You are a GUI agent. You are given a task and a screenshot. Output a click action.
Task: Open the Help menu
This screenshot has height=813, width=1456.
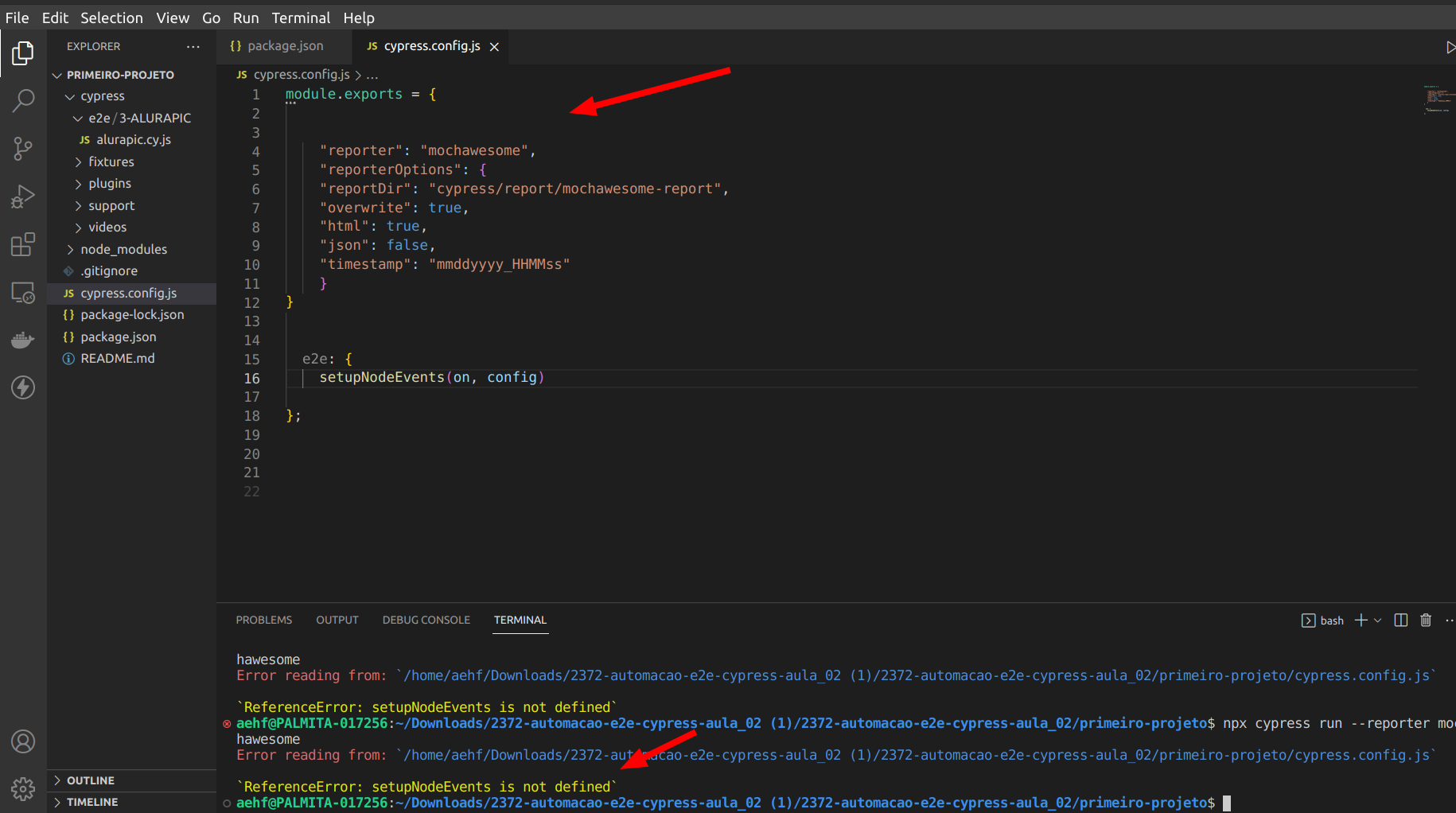point(359,18)
